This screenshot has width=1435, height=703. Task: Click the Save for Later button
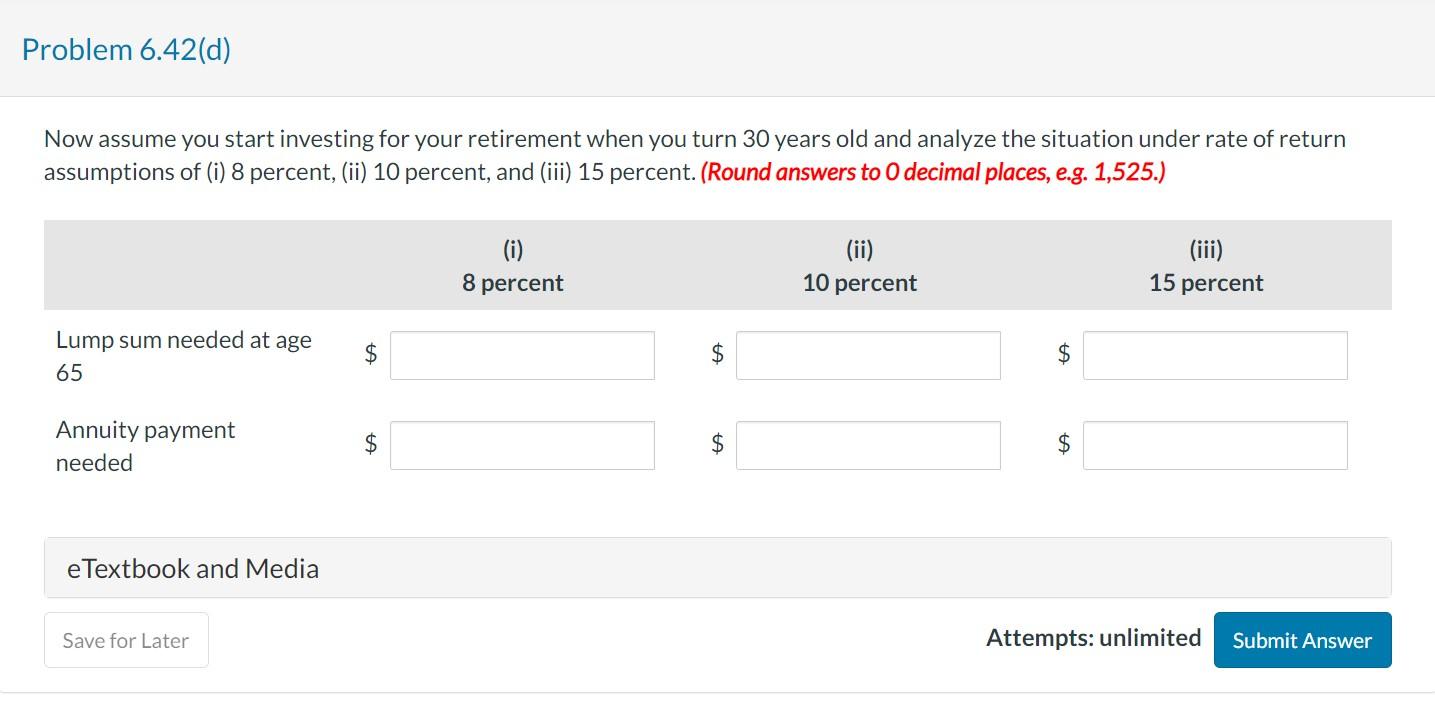point(125,639)
